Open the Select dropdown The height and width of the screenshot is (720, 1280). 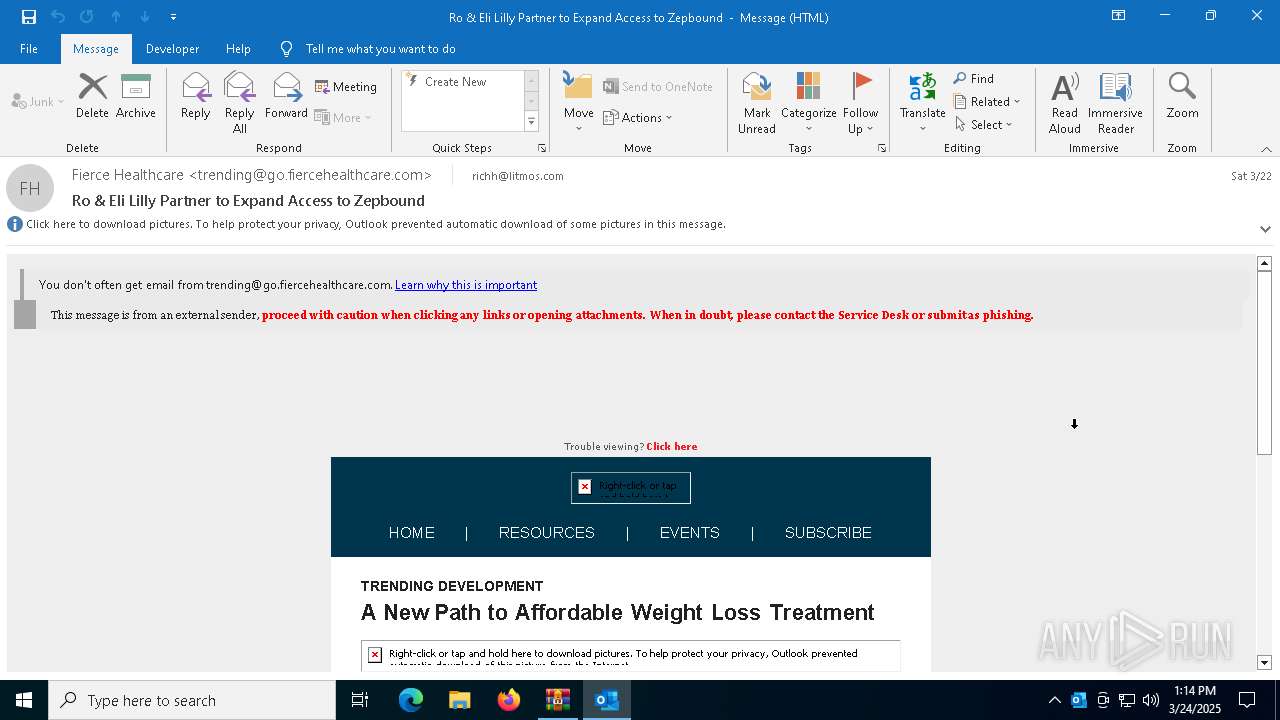coord(984,125)
